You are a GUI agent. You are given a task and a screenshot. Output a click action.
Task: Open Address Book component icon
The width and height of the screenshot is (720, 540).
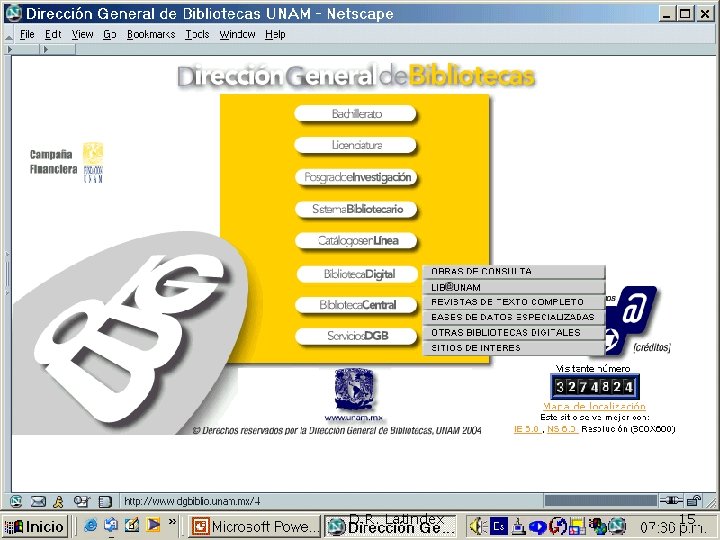(x=105, y=501)
